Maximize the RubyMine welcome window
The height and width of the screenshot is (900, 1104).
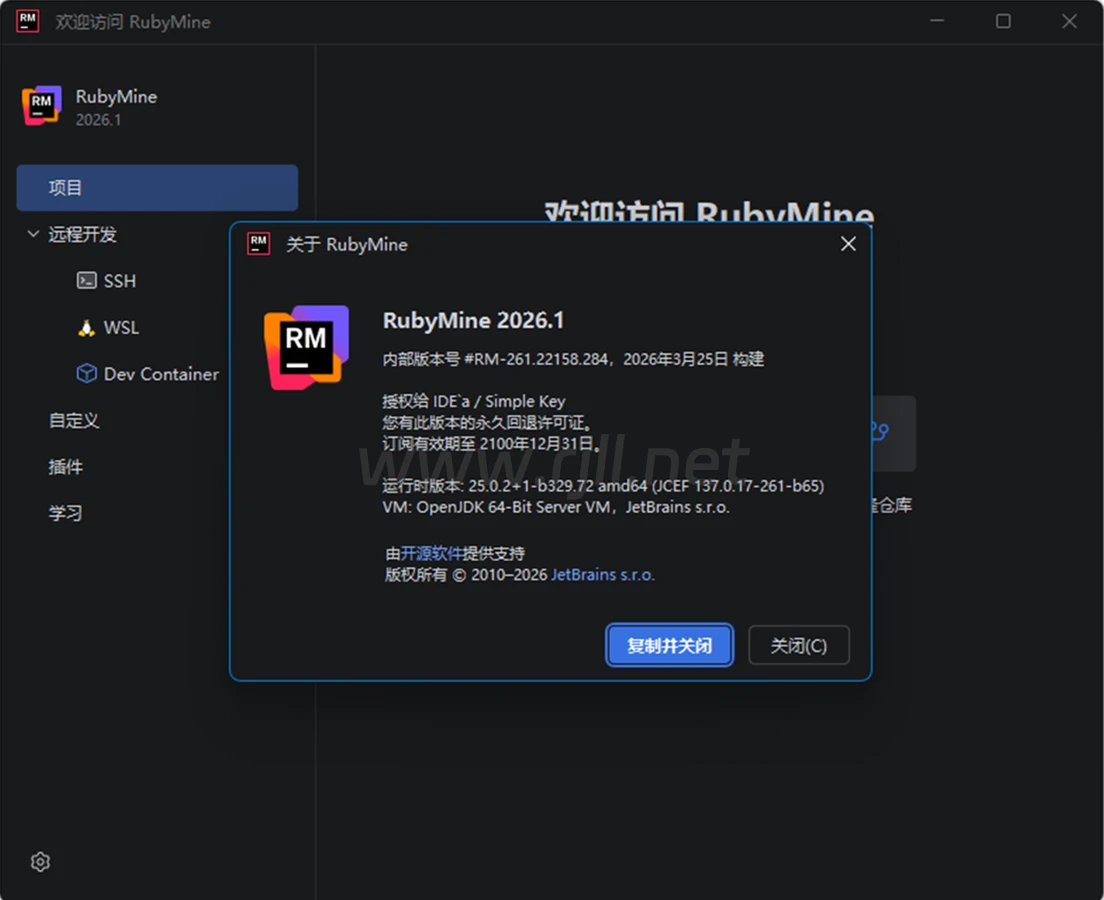tap(1003, 21)
